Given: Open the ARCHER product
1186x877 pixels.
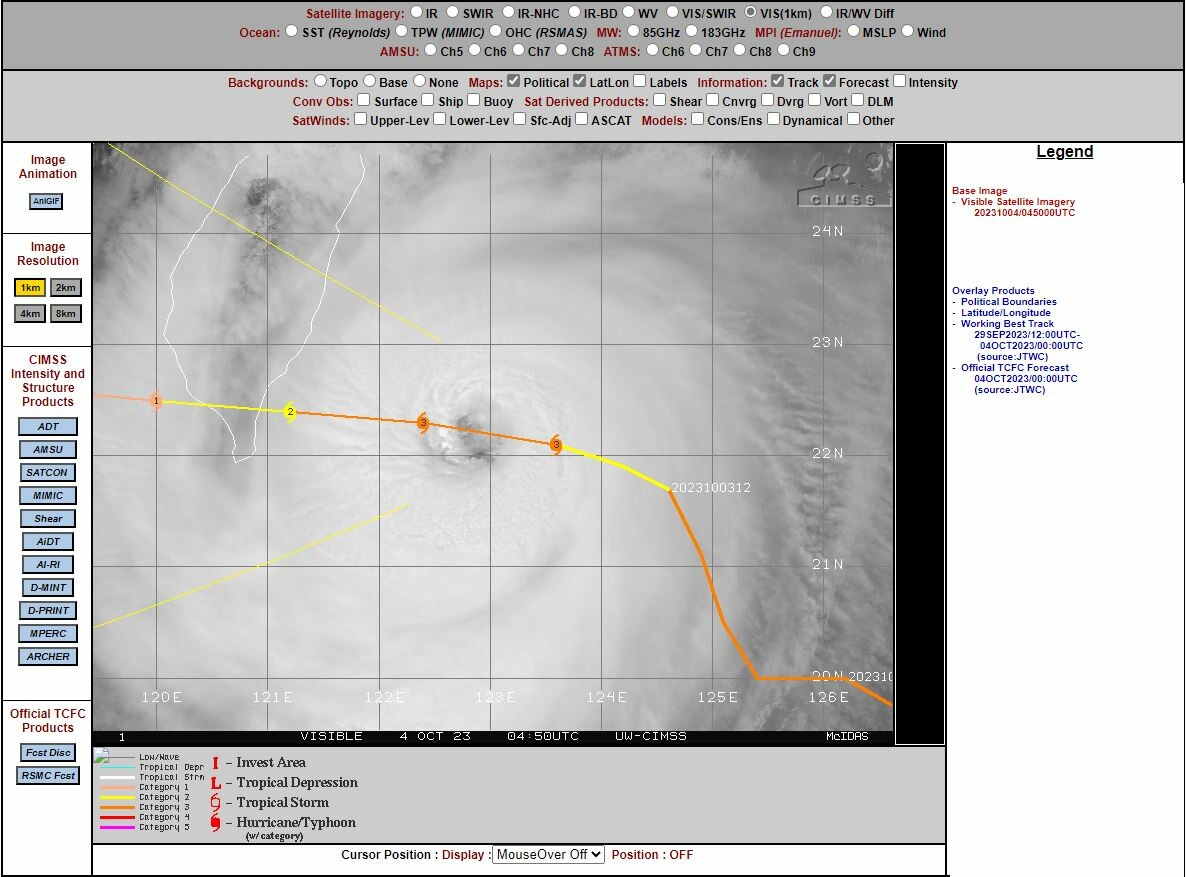Looking at the screenshot, I should pyautogui.click(x=48, y=657).
